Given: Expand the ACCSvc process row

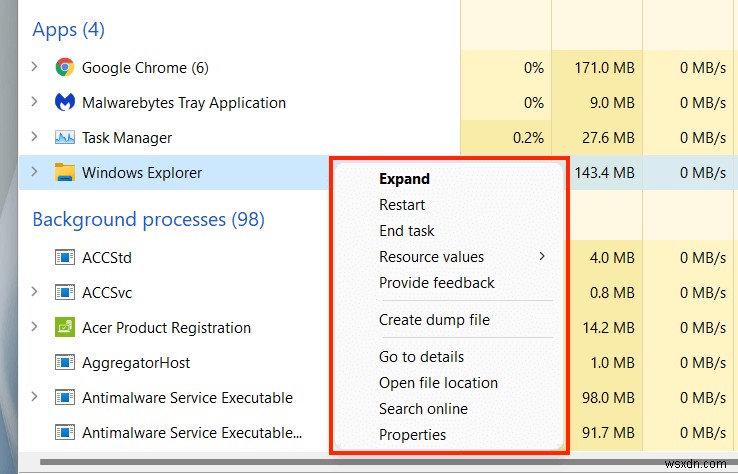Looking at the screenshot, I should 34,292.
